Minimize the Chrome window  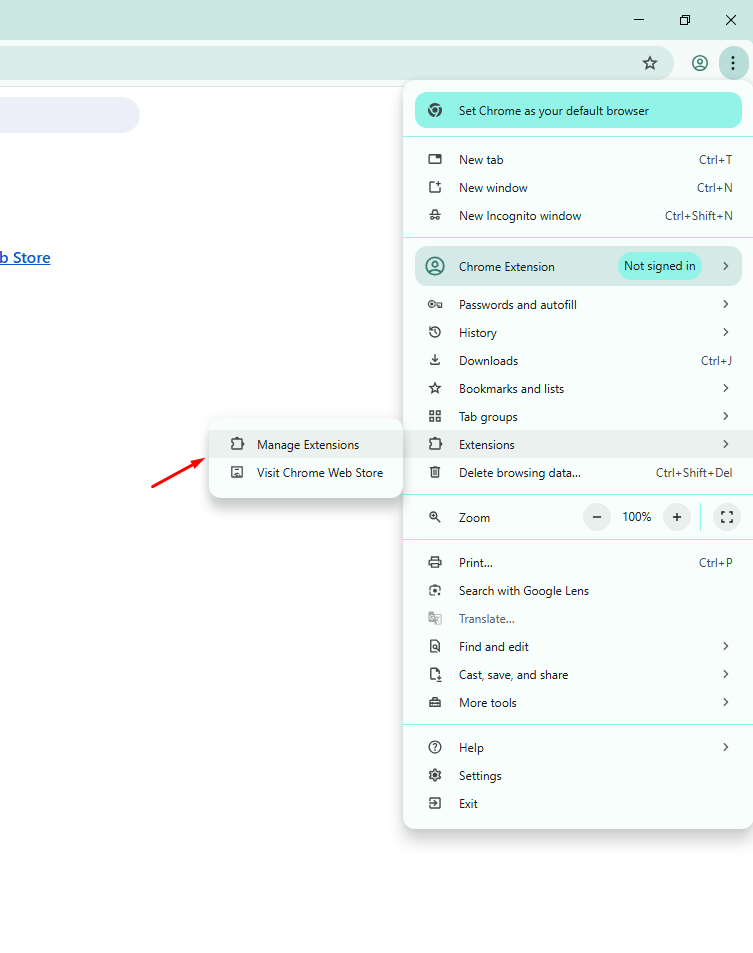pyautogui.click(x=639, y=20)
